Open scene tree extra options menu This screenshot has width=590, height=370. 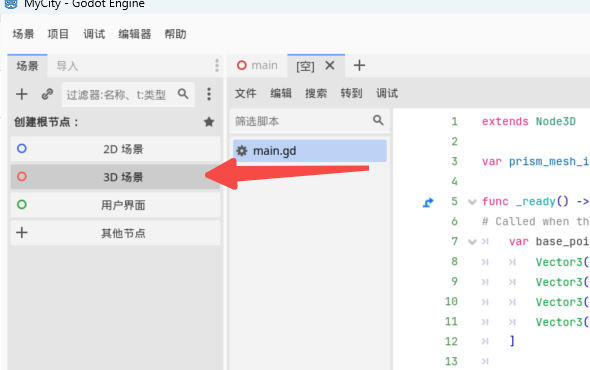[x=209, y=94]
